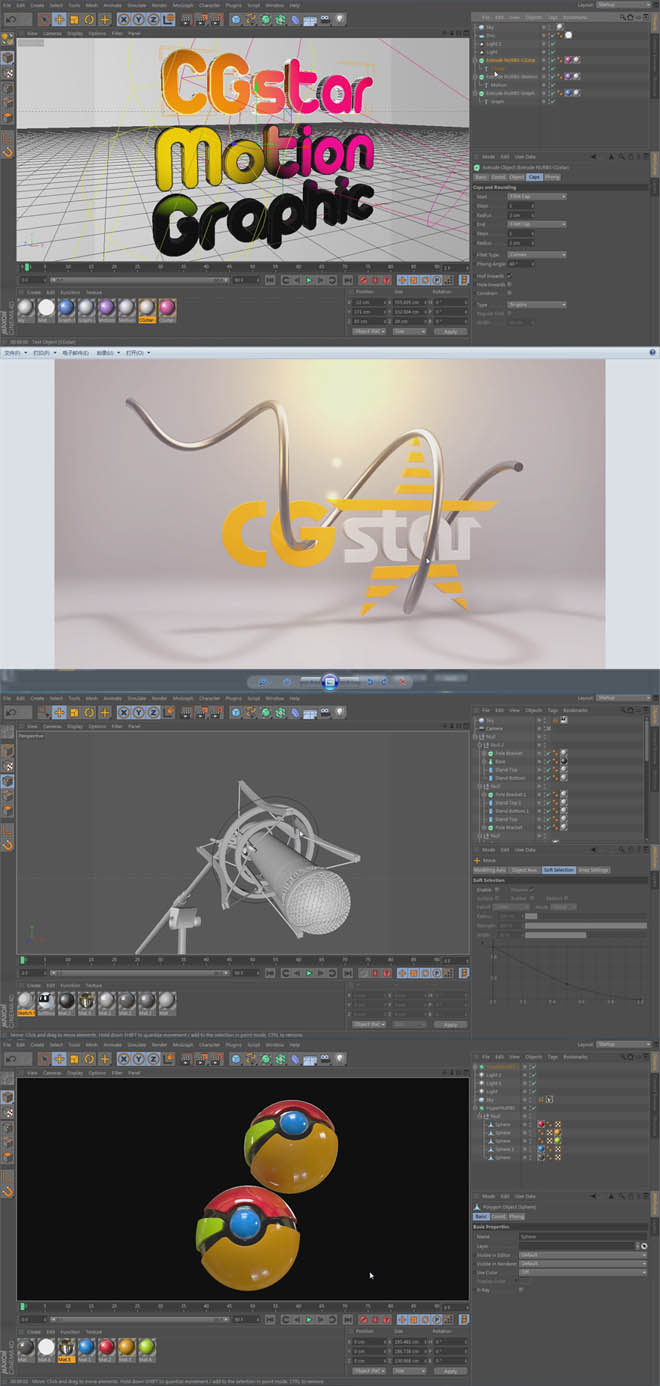
Task: Toggle Light.2 enable checkmark in Chrome ball window
Action: [x=533, y=1074]
